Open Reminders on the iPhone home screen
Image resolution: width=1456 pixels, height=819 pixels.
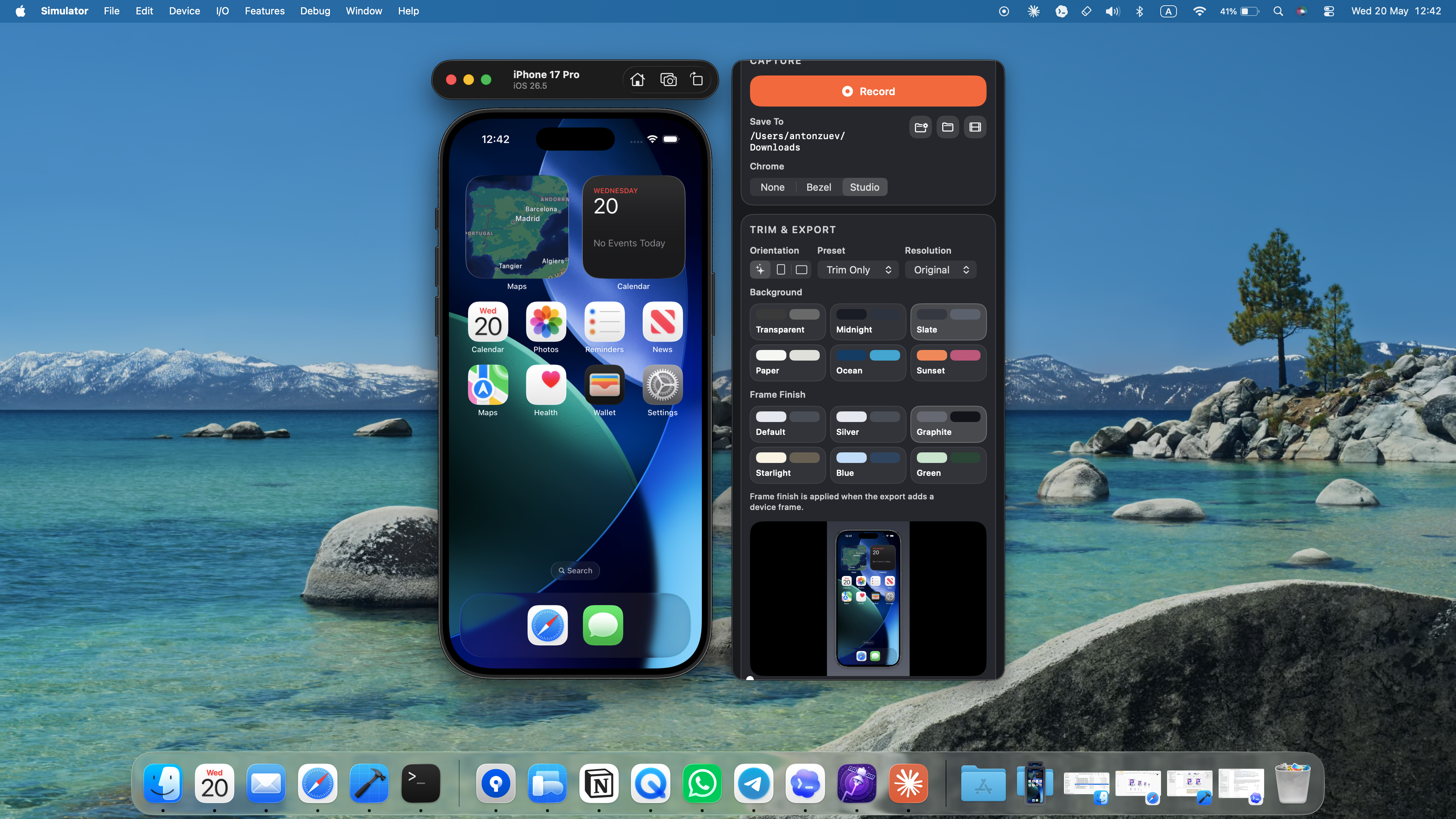[x=604, y=322]
